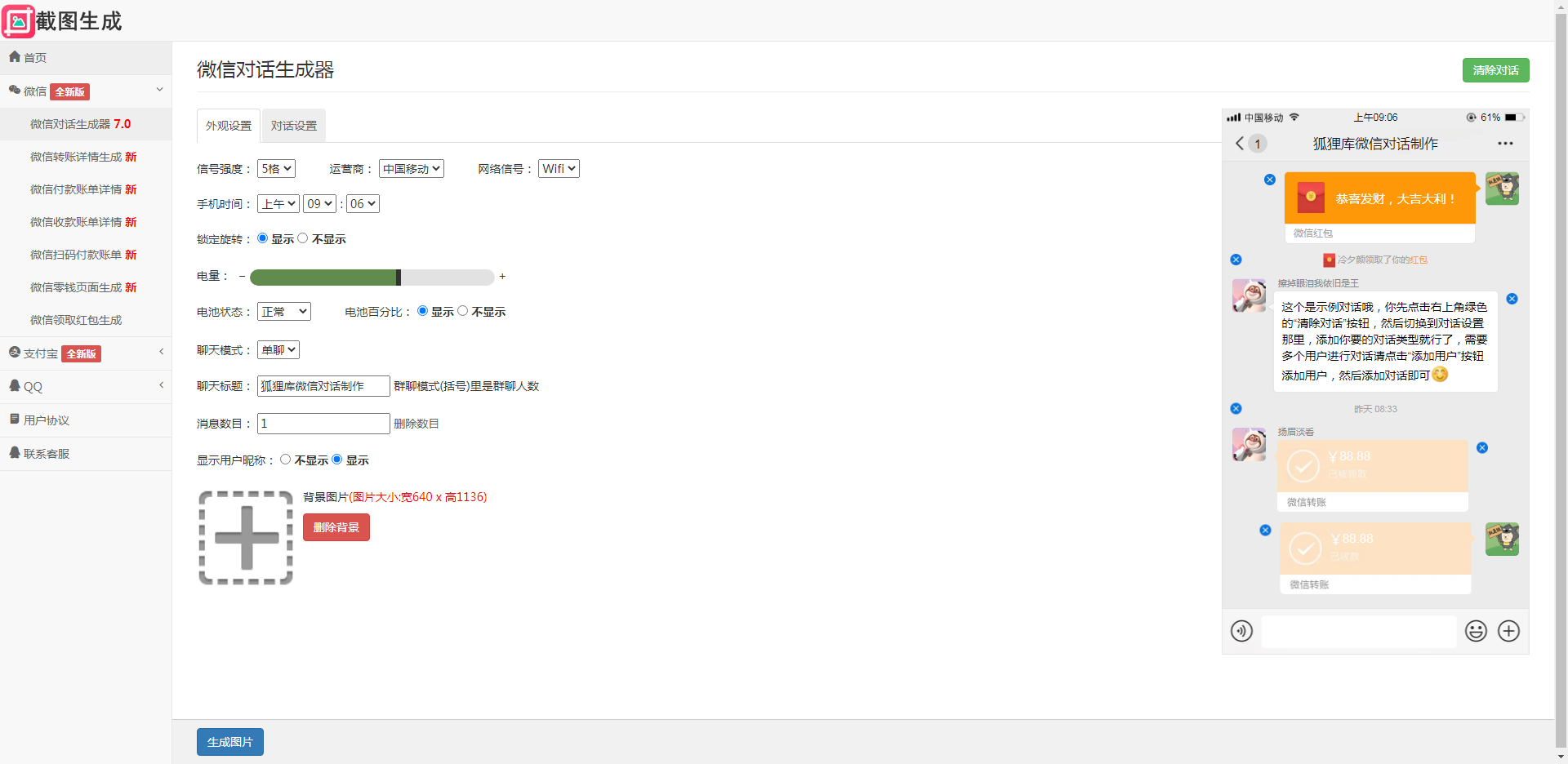Open the 聊天模式 dropdown
1568x764 pixels.
coord(278,350)
